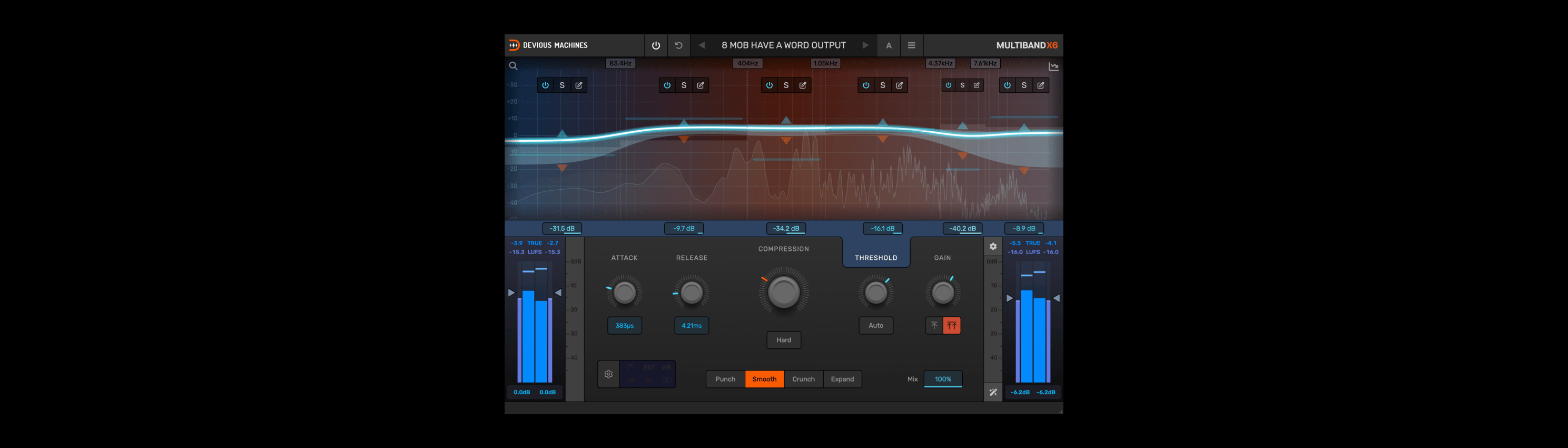Select the single-arrow auto gain mode
The height and width of the screenshot is (448, 1568).
(934, 326)
